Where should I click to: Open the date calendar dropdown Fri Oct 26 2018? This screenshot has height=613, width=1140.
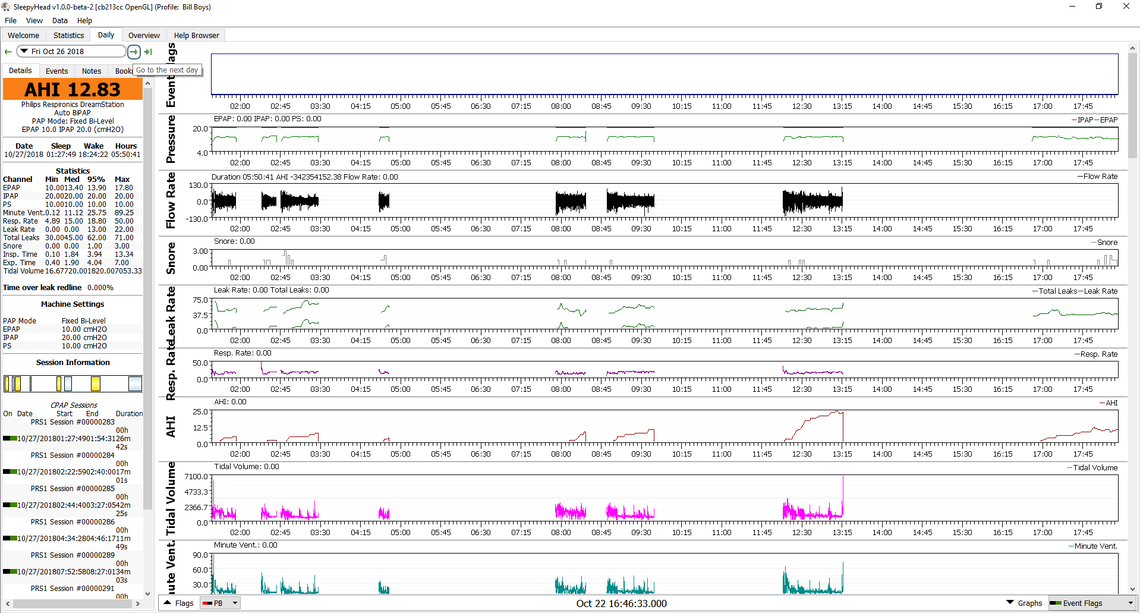click(x=71, y=52)
